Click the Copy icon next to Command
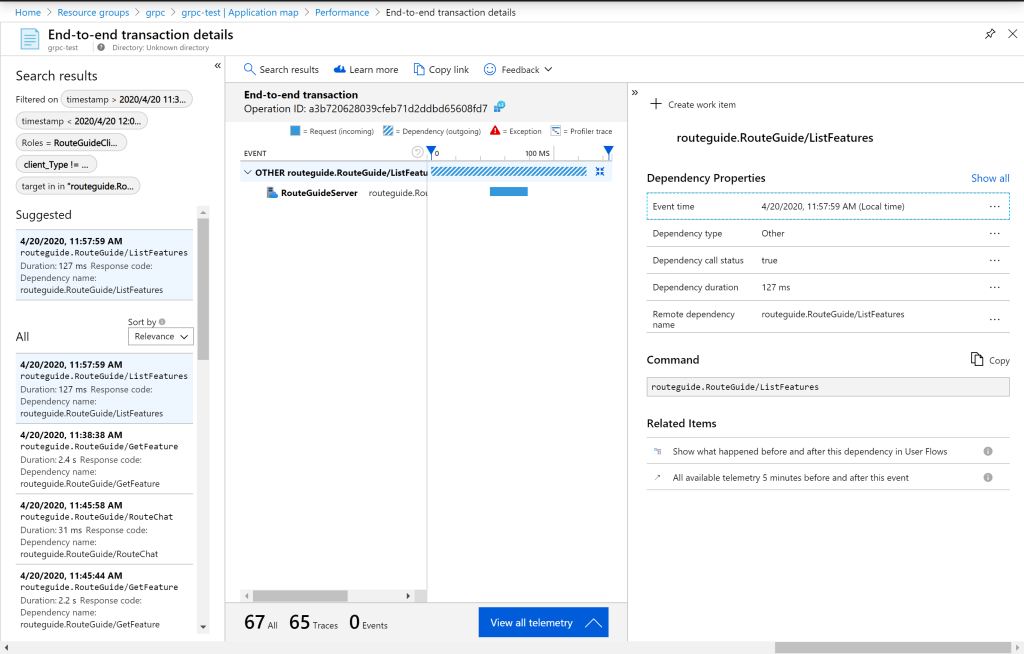The image size is (1024, 654). [978, 359]
